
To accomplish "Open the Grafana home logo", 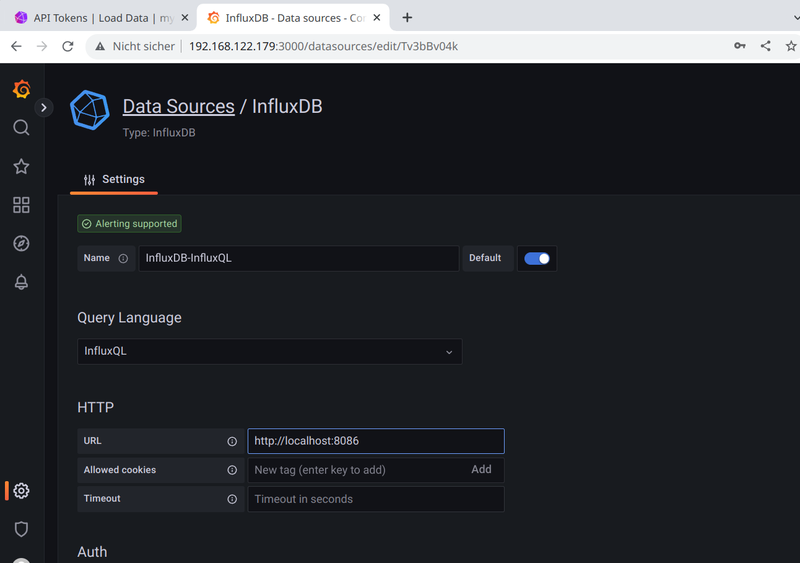I will coord(21,89).
